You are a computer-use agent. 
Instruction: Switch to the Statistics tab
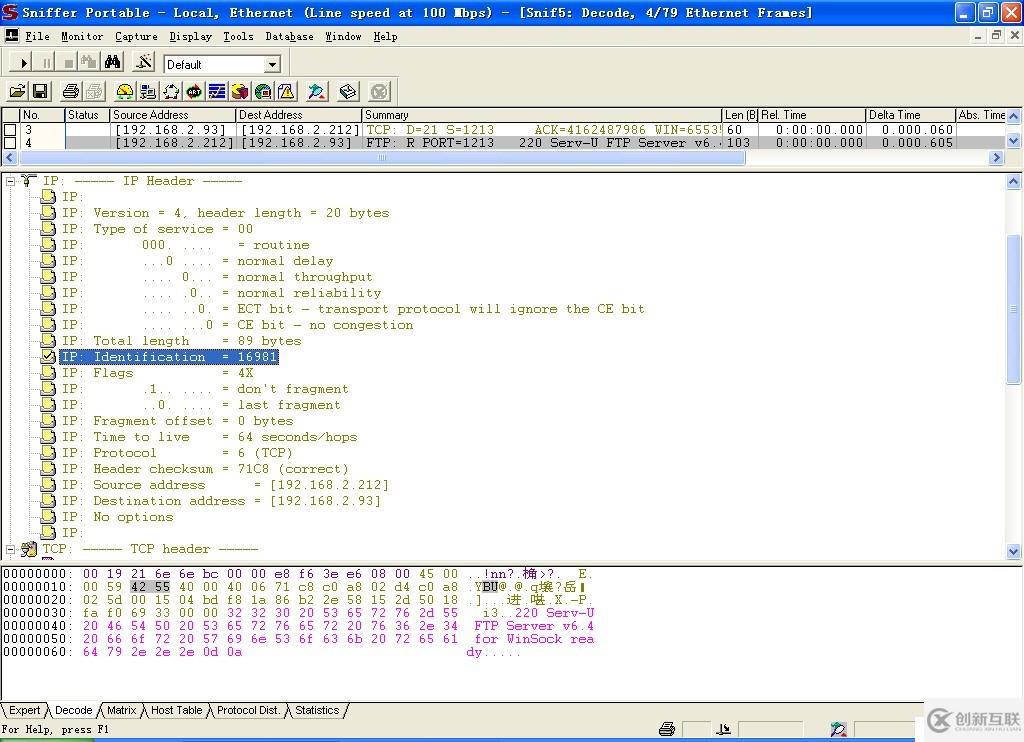pos(317,710)
